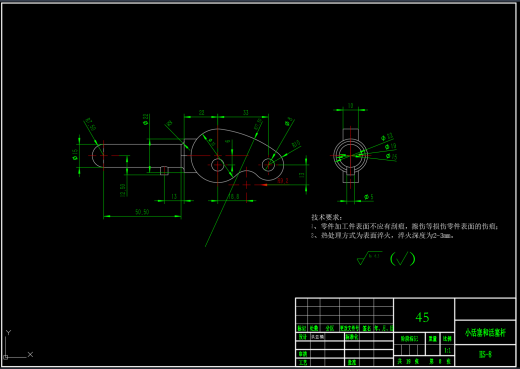Select the heat treatment requirement line 2
This screenshot has width=520, height=369.
pos(383,236)
